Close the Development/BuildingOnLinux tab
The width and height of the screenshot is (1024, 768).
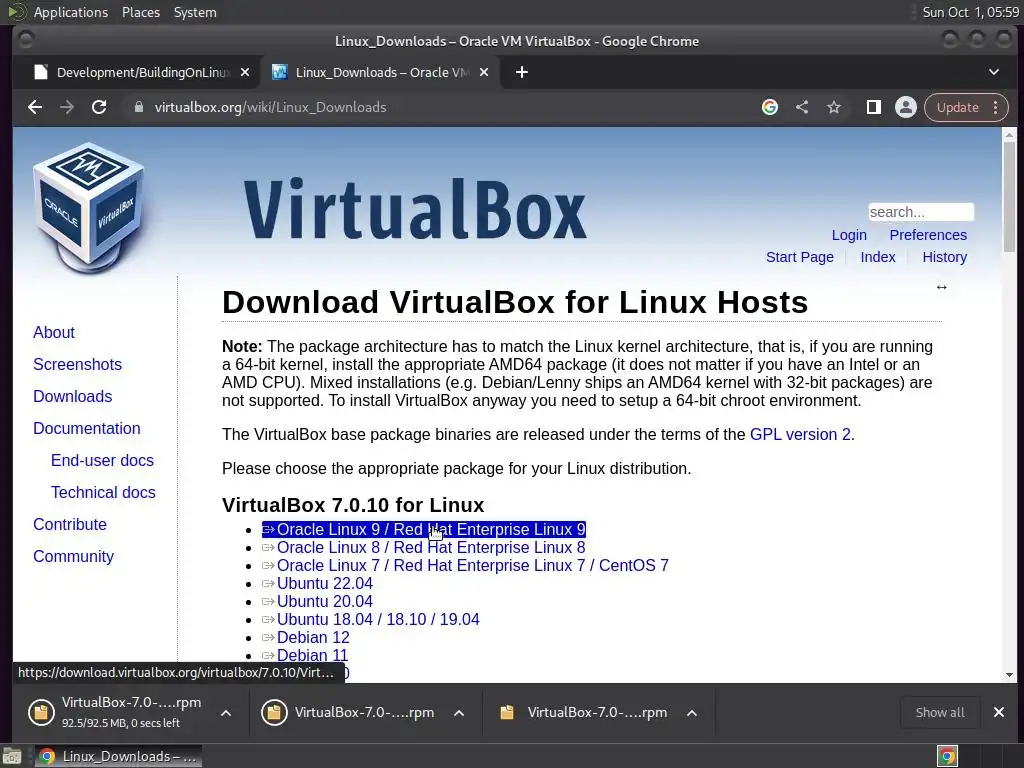click(245, 72)
